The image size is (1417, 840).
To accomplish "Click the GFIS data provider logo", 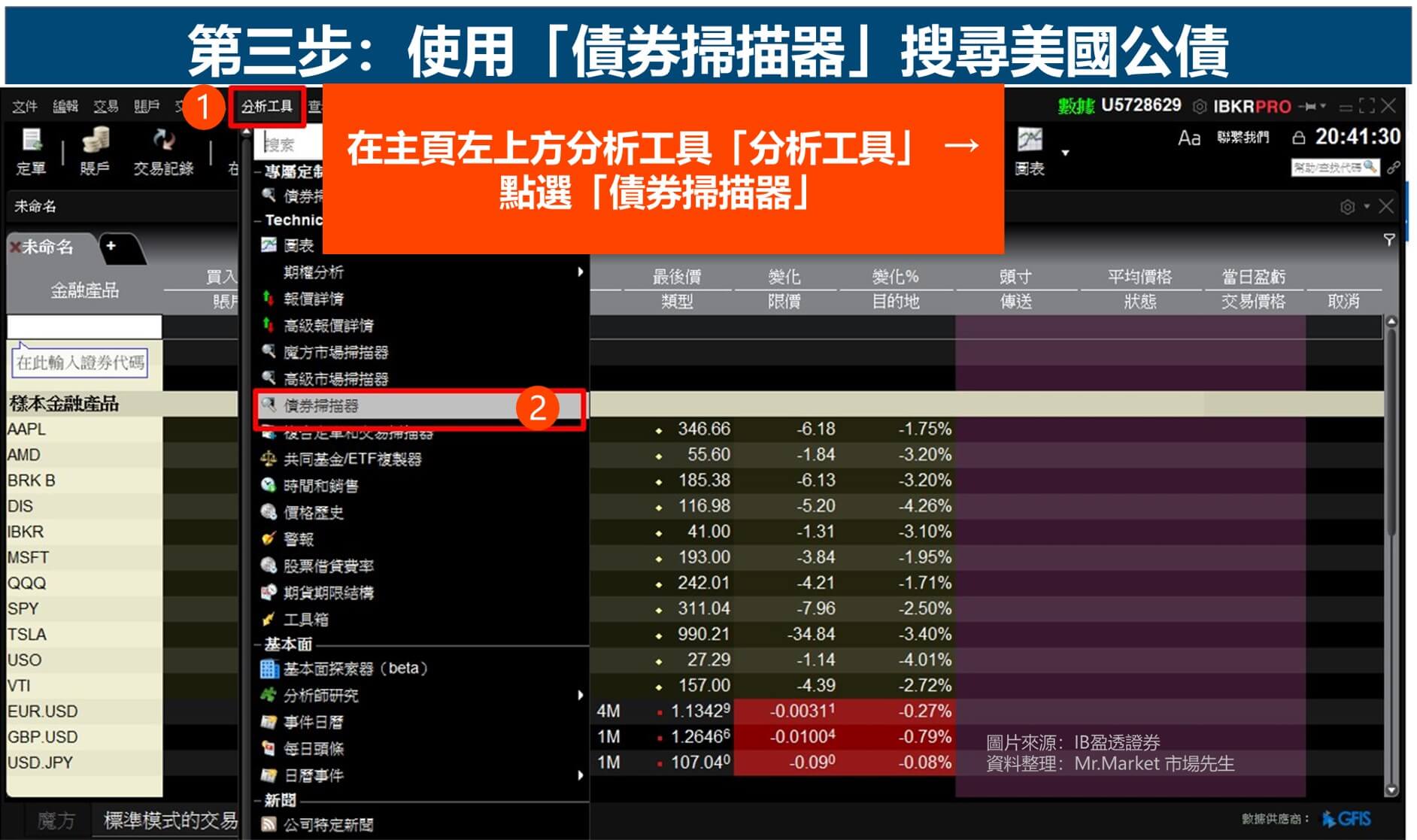I will click(x=1346, y=818).
